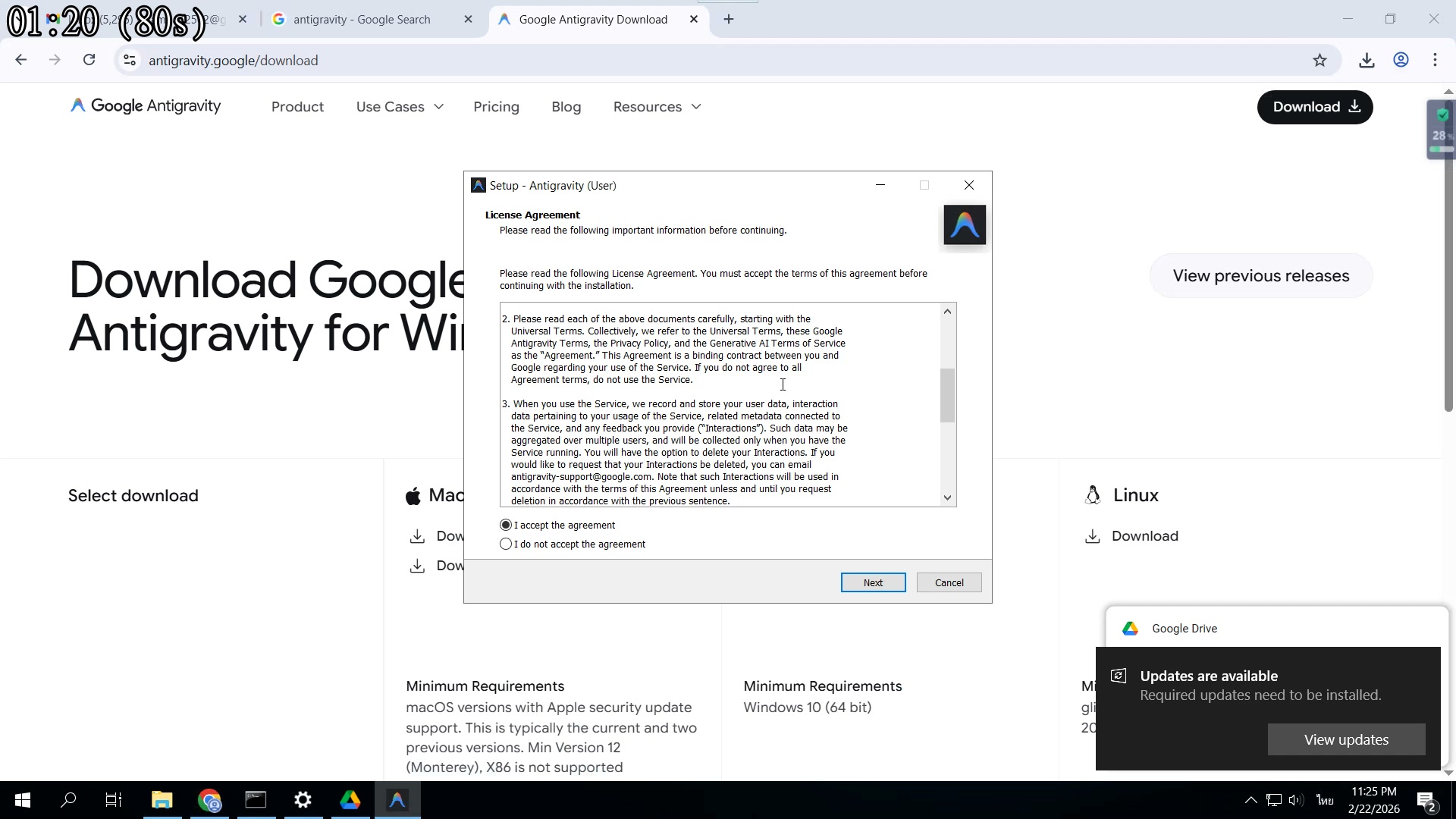The height and width of the screenshot is (819, 1456).
Task: Open Windows Settings from the taskbar
Action: click(x=303, y=800)
